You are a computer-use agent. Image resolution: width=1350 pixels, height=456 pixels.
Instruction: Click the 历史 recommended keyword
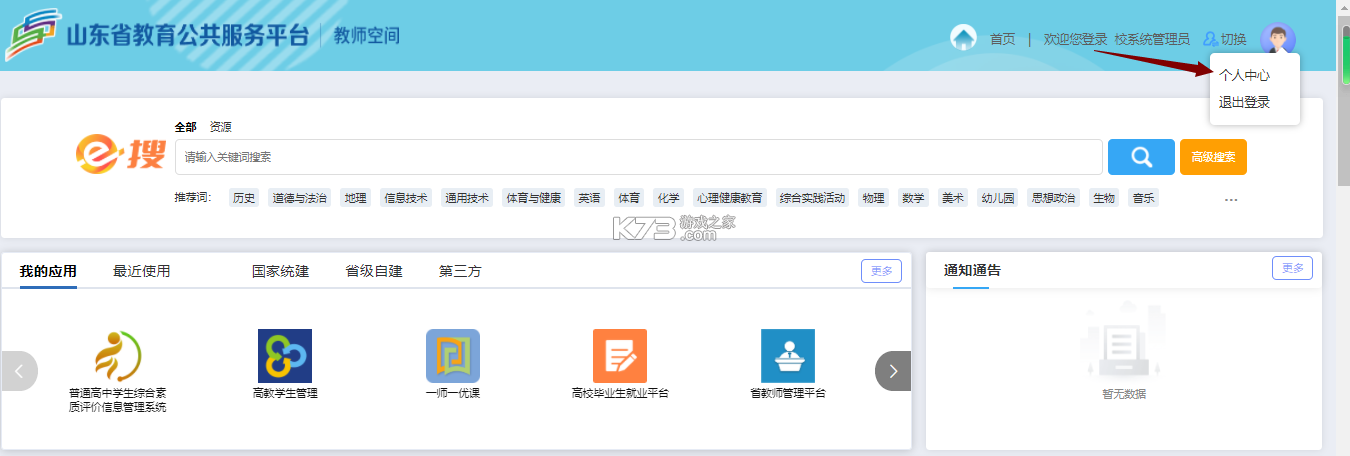pyautogui.click(x=244, y=198)
